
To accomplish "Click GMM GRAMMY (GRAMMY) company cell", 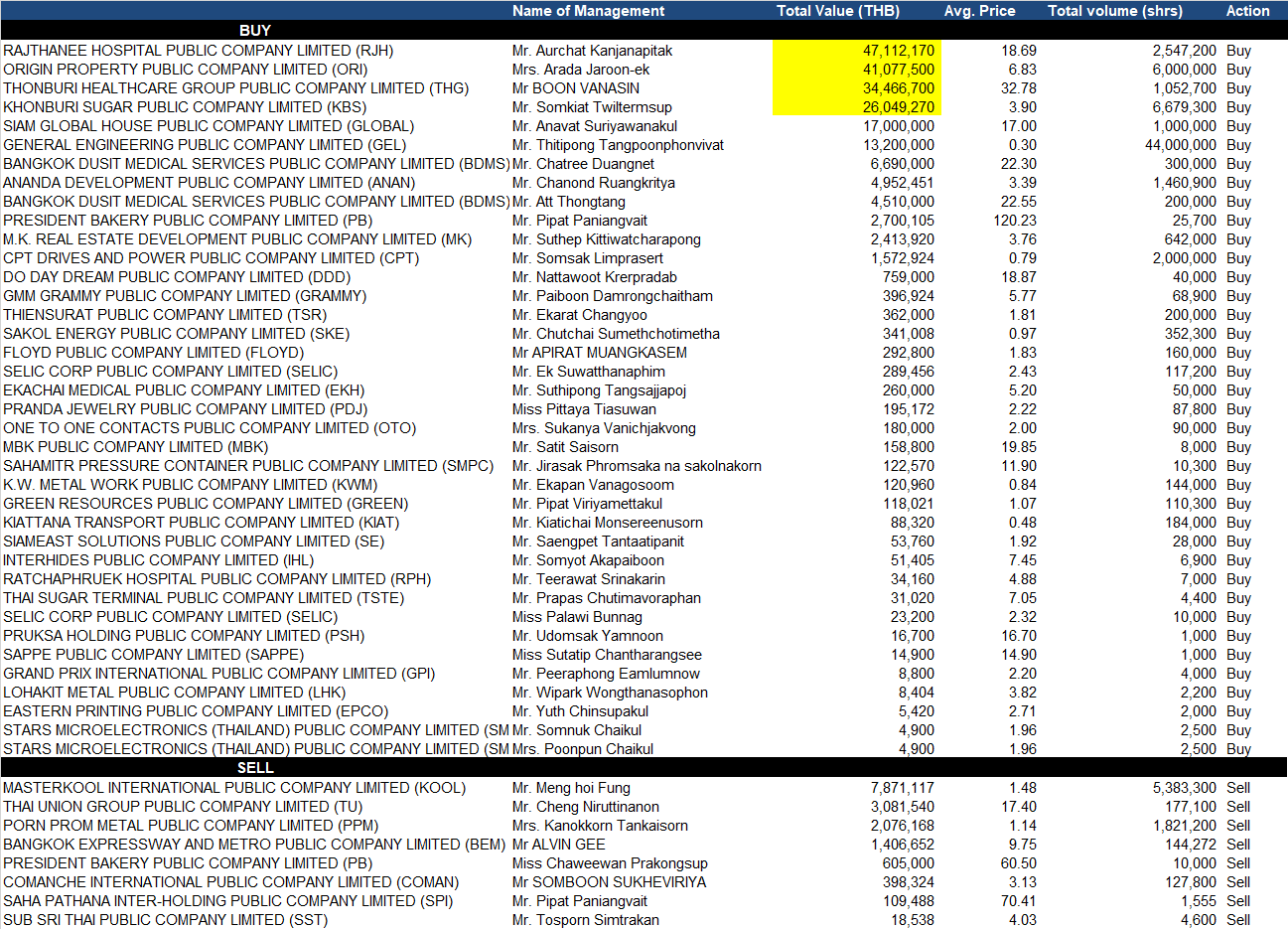I will [185, 296].
